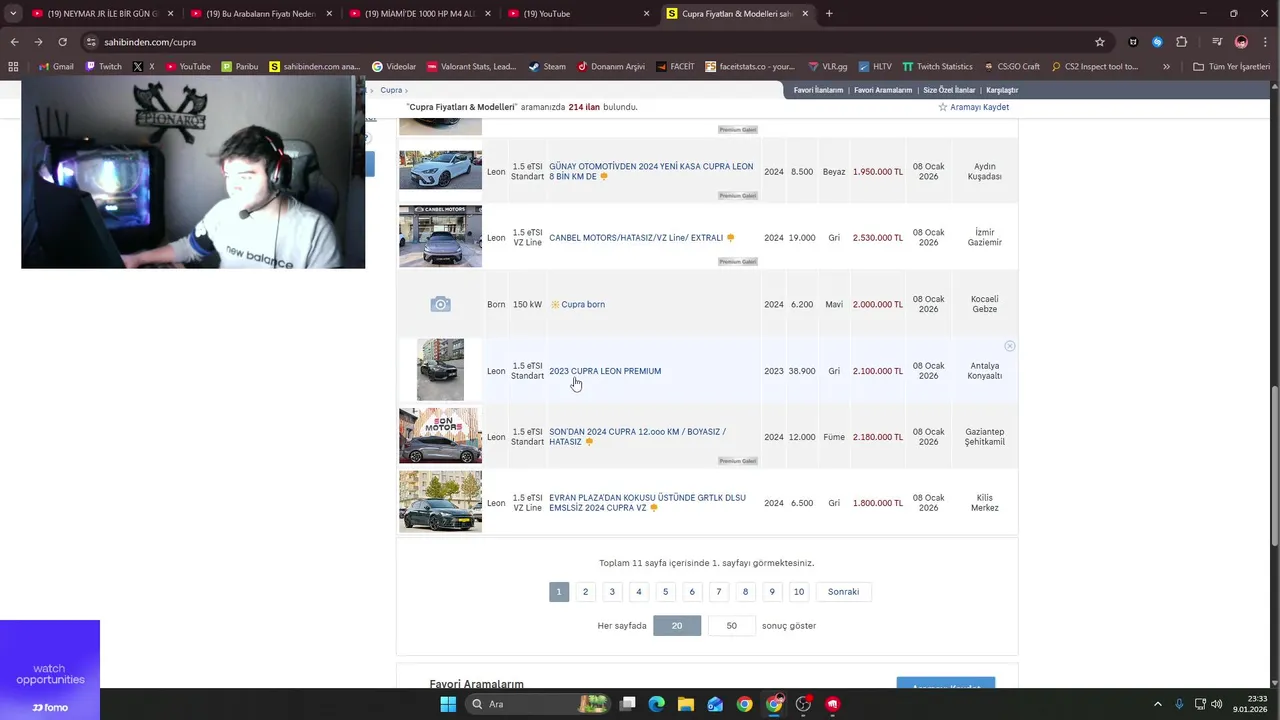Click the 2.530.000 TL price
This screenshot has width=1280, height=720.
(x=878, y=238)
